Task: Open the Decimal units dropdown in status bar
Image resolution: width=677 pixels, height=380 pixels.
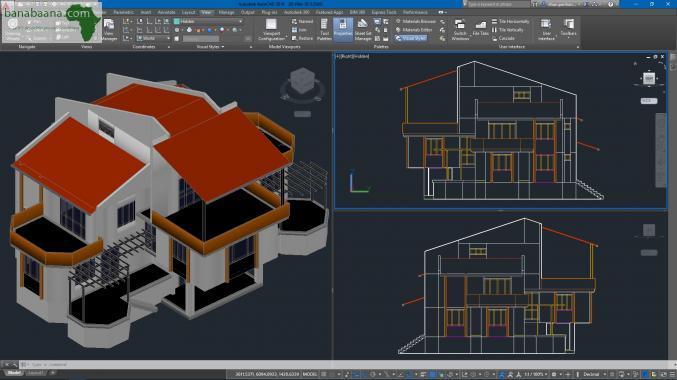Action: (x=594, y=374)
